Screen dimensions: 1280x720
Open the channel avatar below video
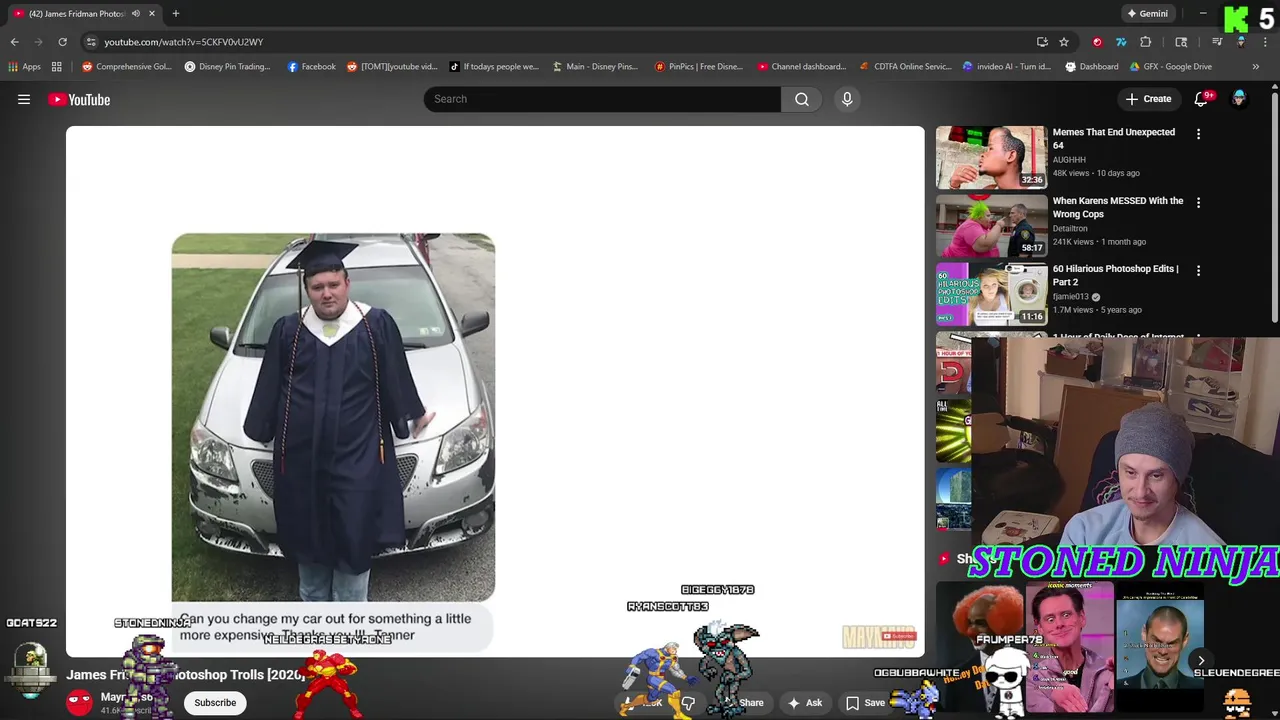pyautogui.click(x=80, y=702)
